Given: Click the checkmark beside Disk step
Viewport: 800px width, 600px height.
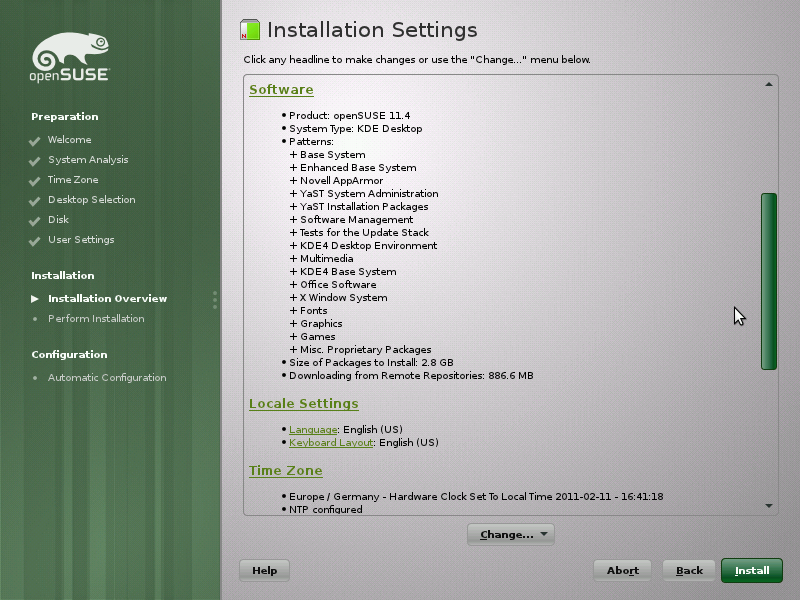Looking at the screenshot, I should click(x=35, y=220).
